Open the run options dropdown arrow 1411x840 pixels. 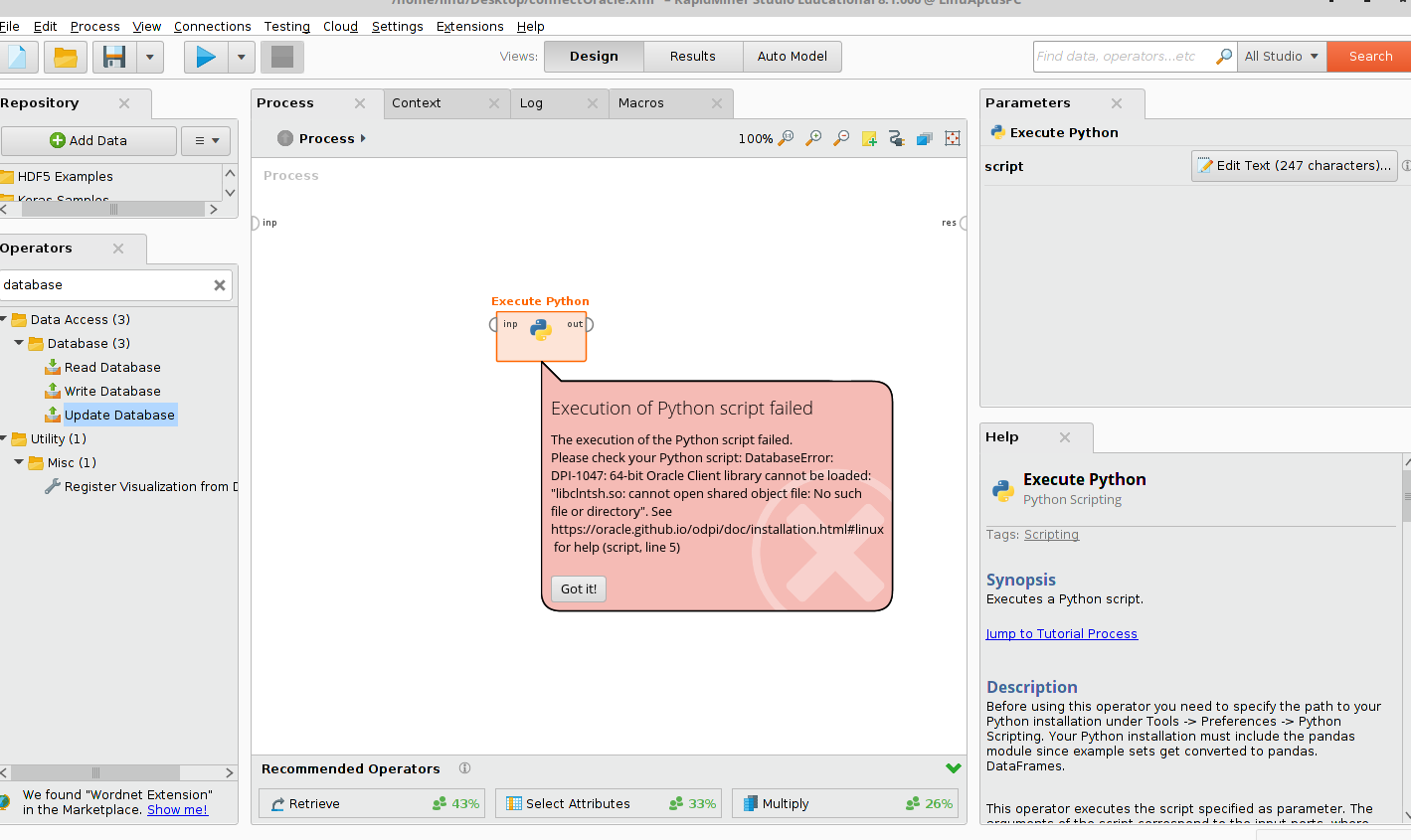(242, 57)
